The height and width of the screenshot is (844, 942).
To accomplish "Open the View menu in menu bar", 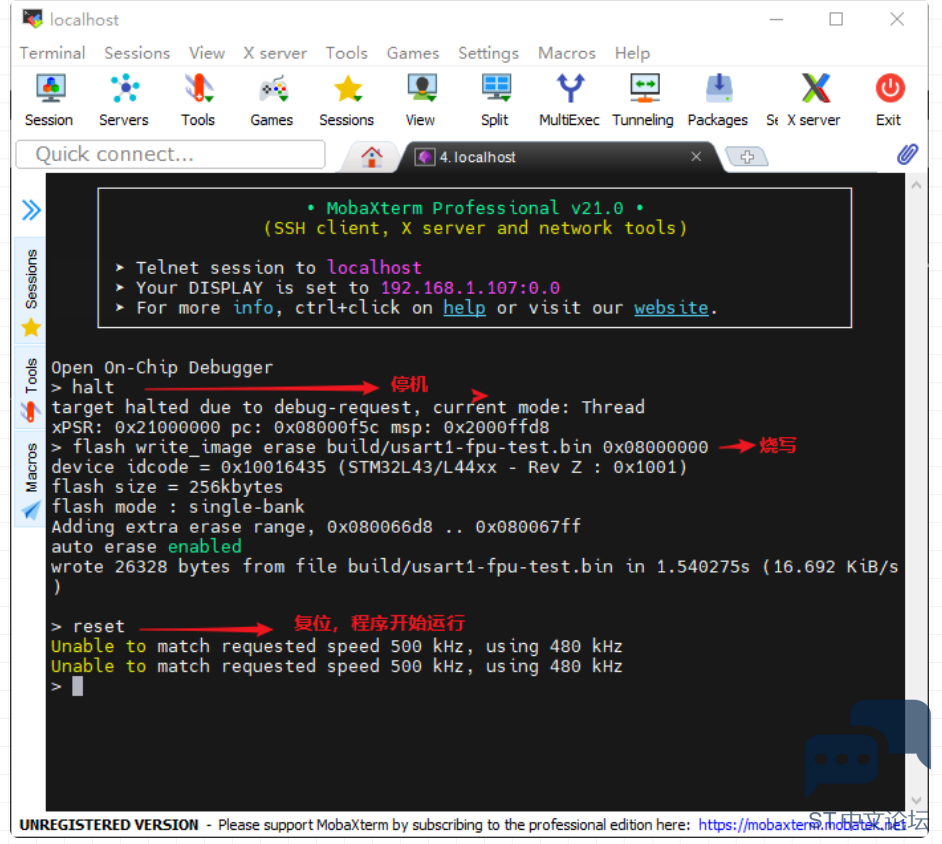I will coord(207,53).
